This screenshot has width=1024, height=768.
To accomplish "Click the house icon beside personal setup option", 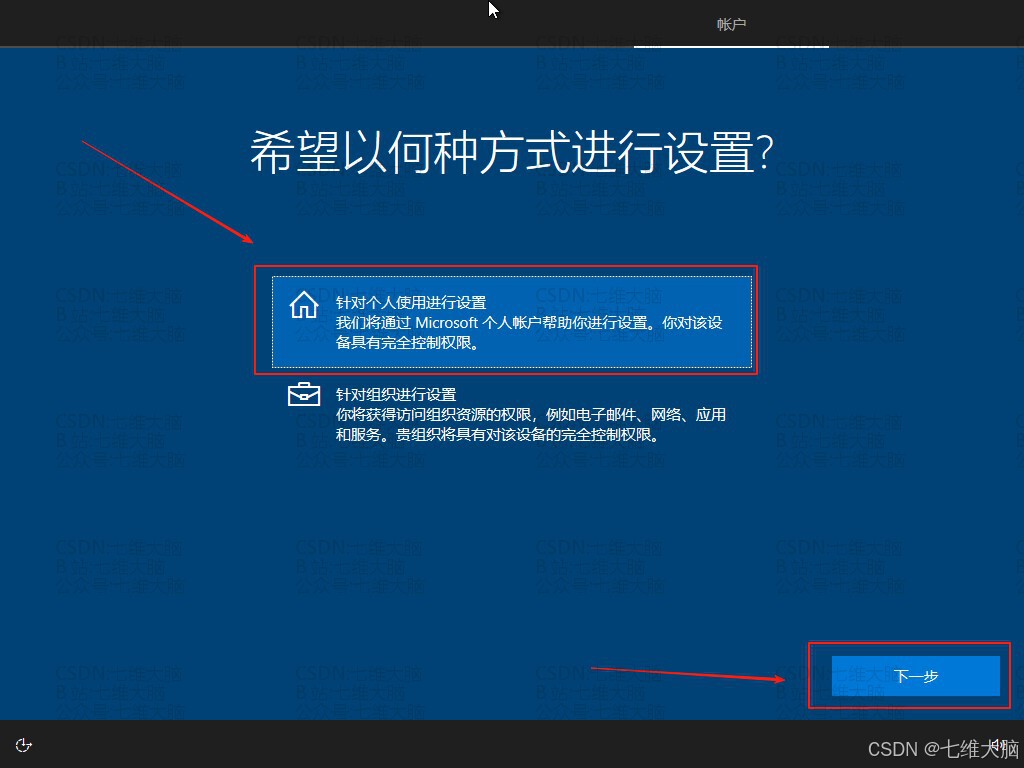I will (x=303, y=305).
